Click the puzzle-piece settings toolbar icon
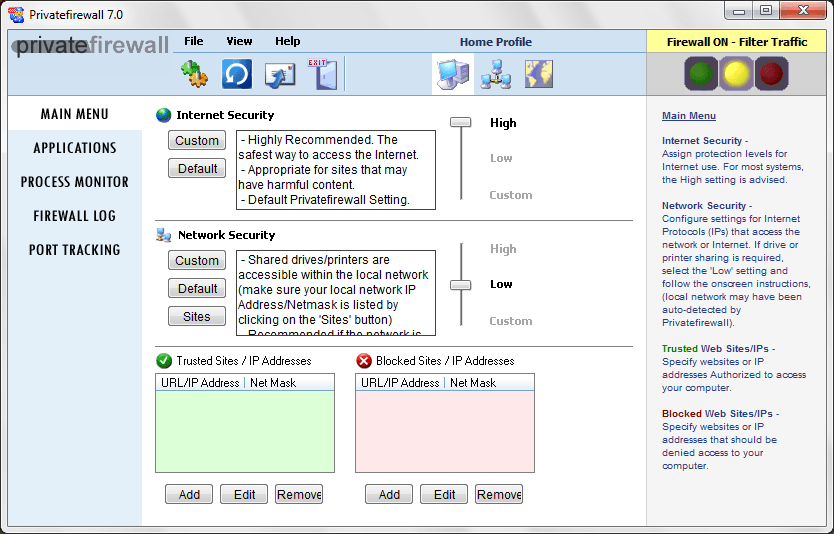834x534 pixels. (194, 74)
